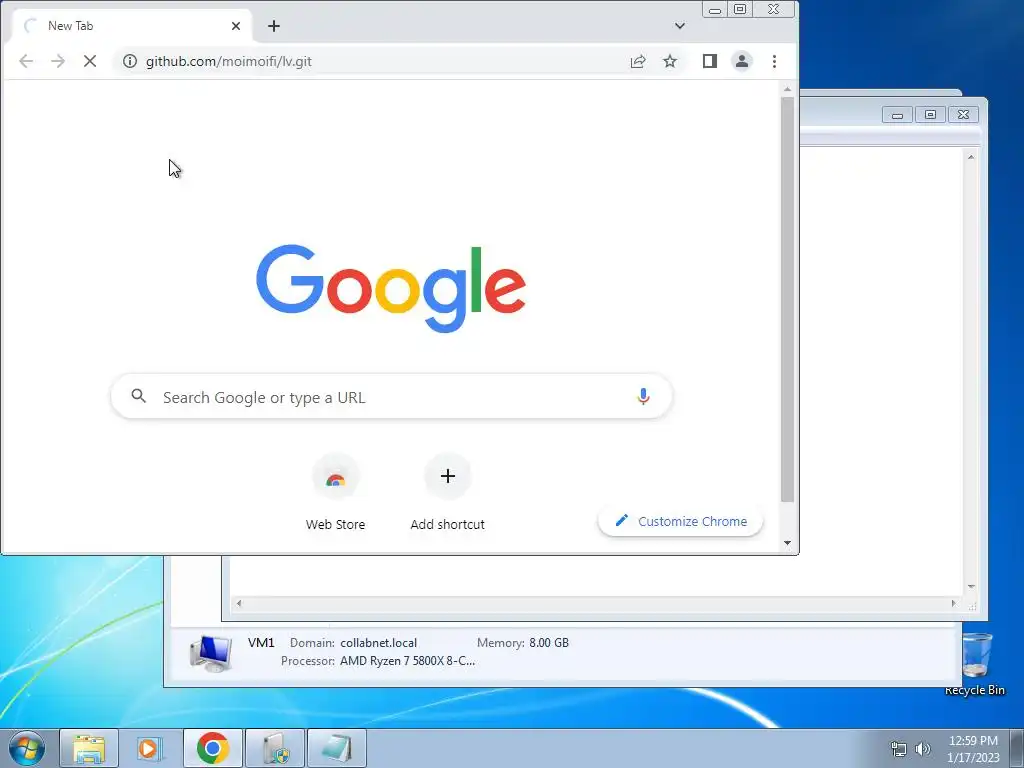The height and width of the screenshot is (768, 1024).
Task: Select the New Tab tab
Action: [131, 26]
